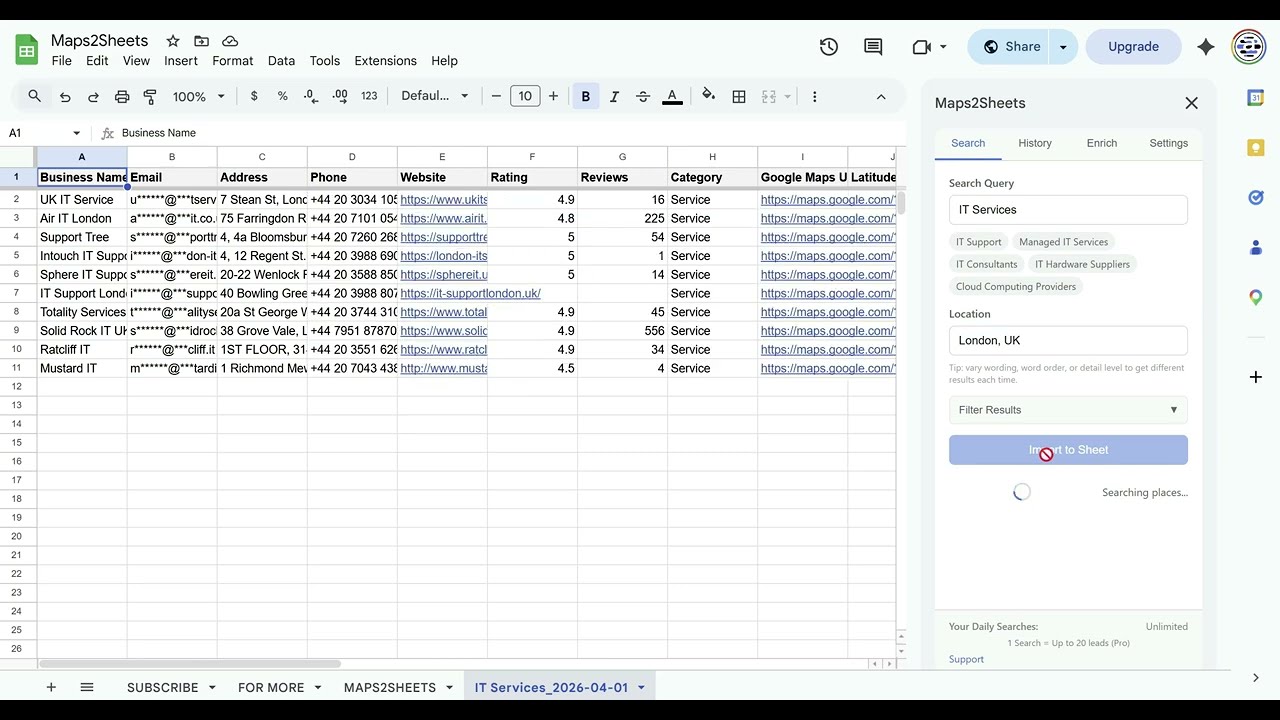
Task: Open the account avatar
Action: tap(1249, 47)
